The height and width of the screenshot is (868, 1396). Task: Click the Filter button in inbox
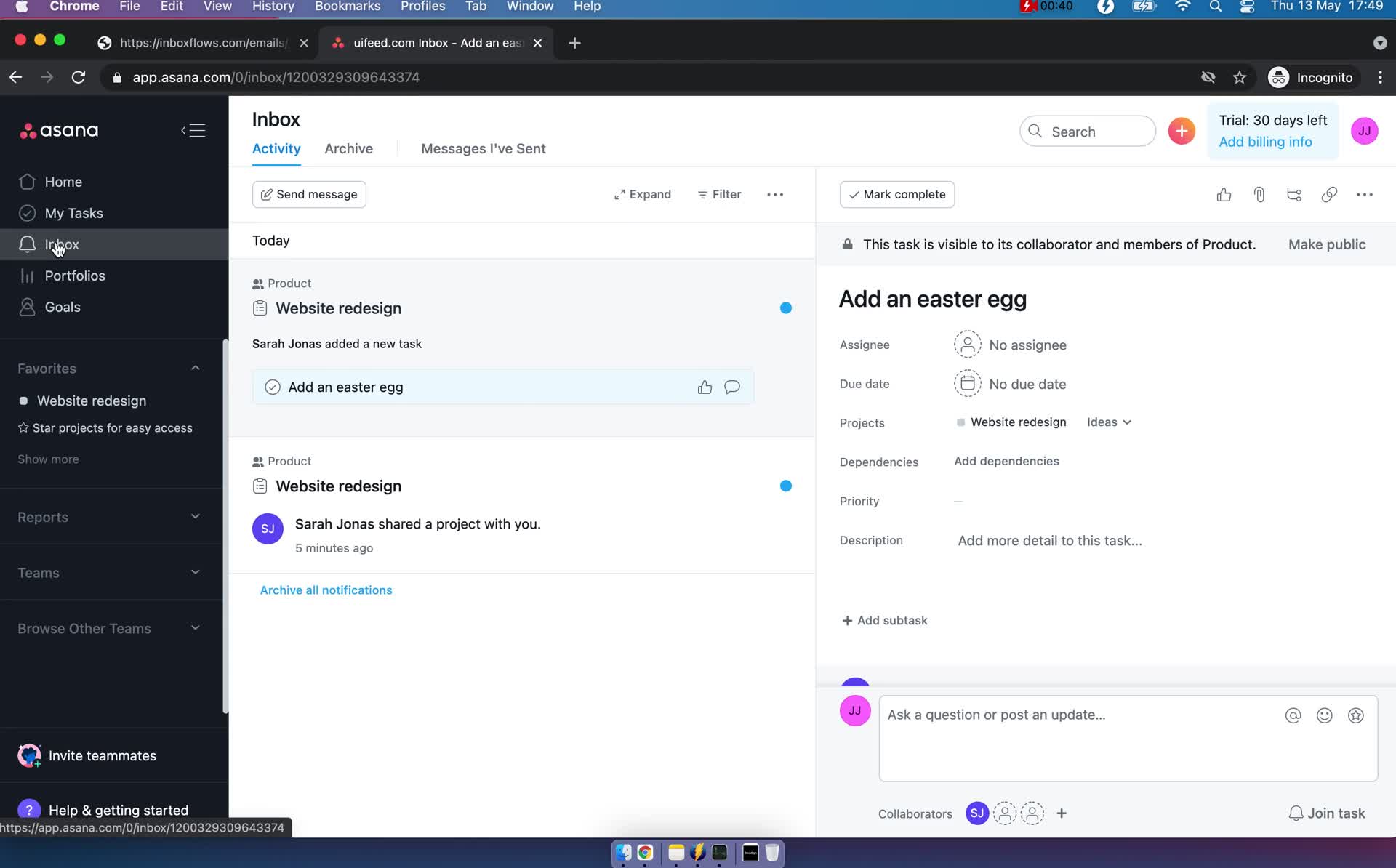(720, 193)
